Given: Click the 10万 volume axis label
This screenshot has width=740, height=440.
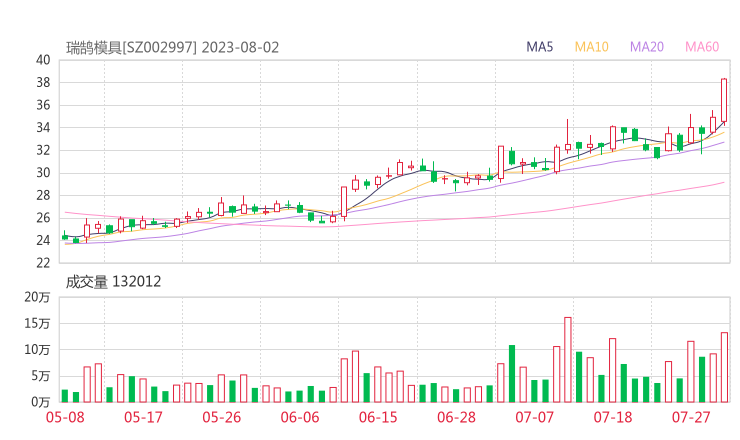Looking at the screenshot, I should [x=37, y=350].
